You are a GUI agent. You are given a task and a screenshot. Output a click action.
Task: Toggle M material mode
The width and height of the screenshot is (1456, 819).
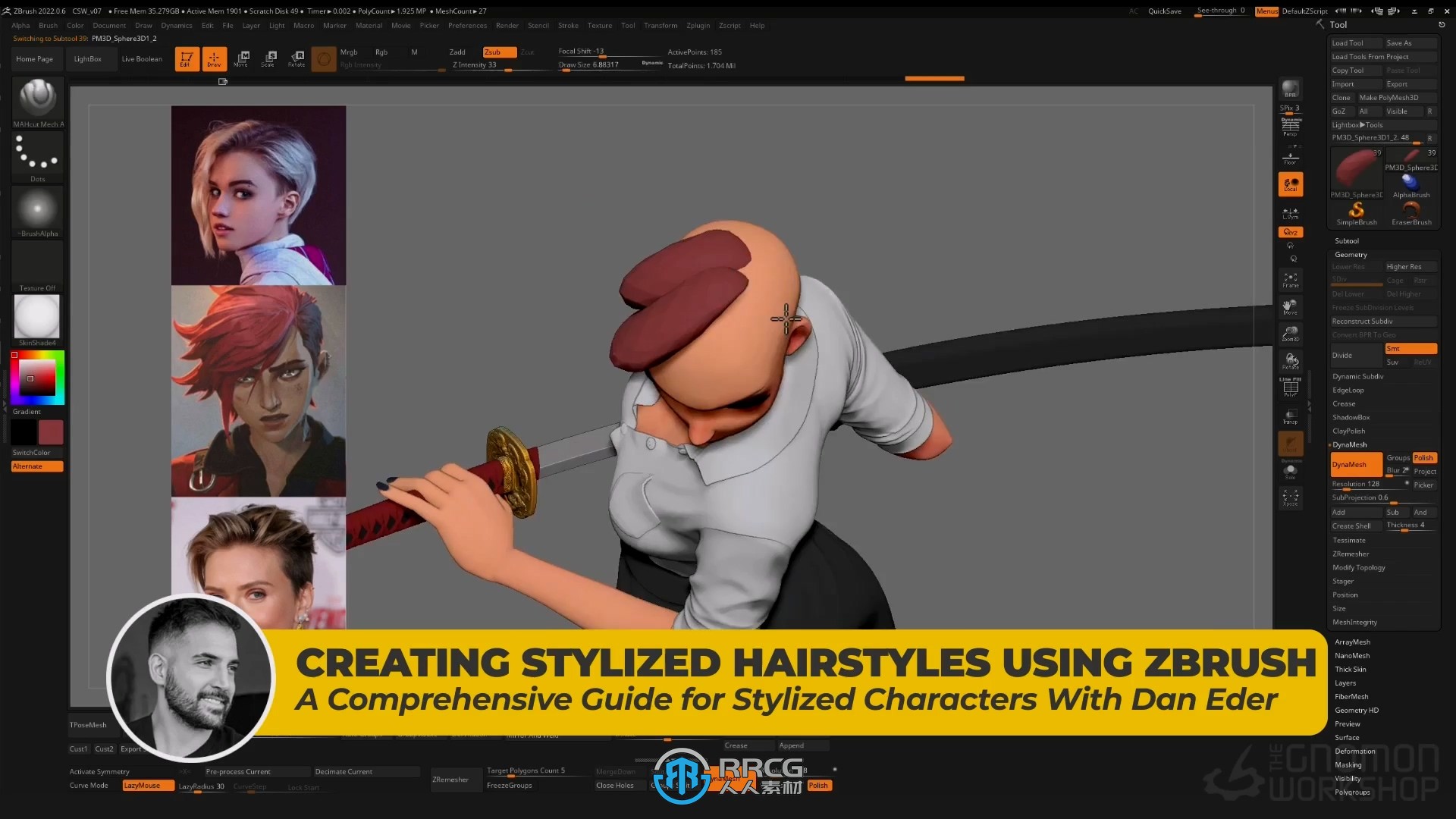click(x=414, y=52)
